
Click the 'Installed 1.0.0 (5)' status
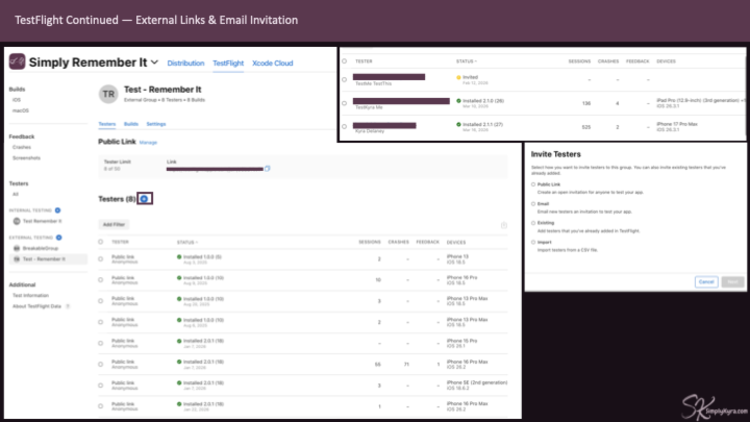coord(202,257)
